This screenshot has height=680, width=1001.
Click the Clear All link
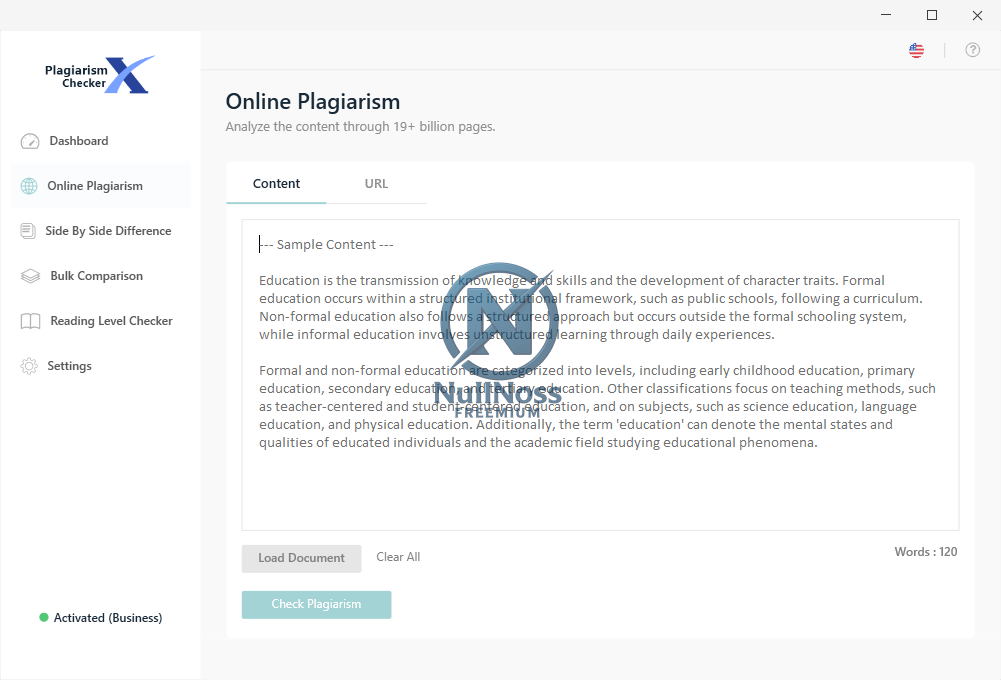(x=398, y=557)
